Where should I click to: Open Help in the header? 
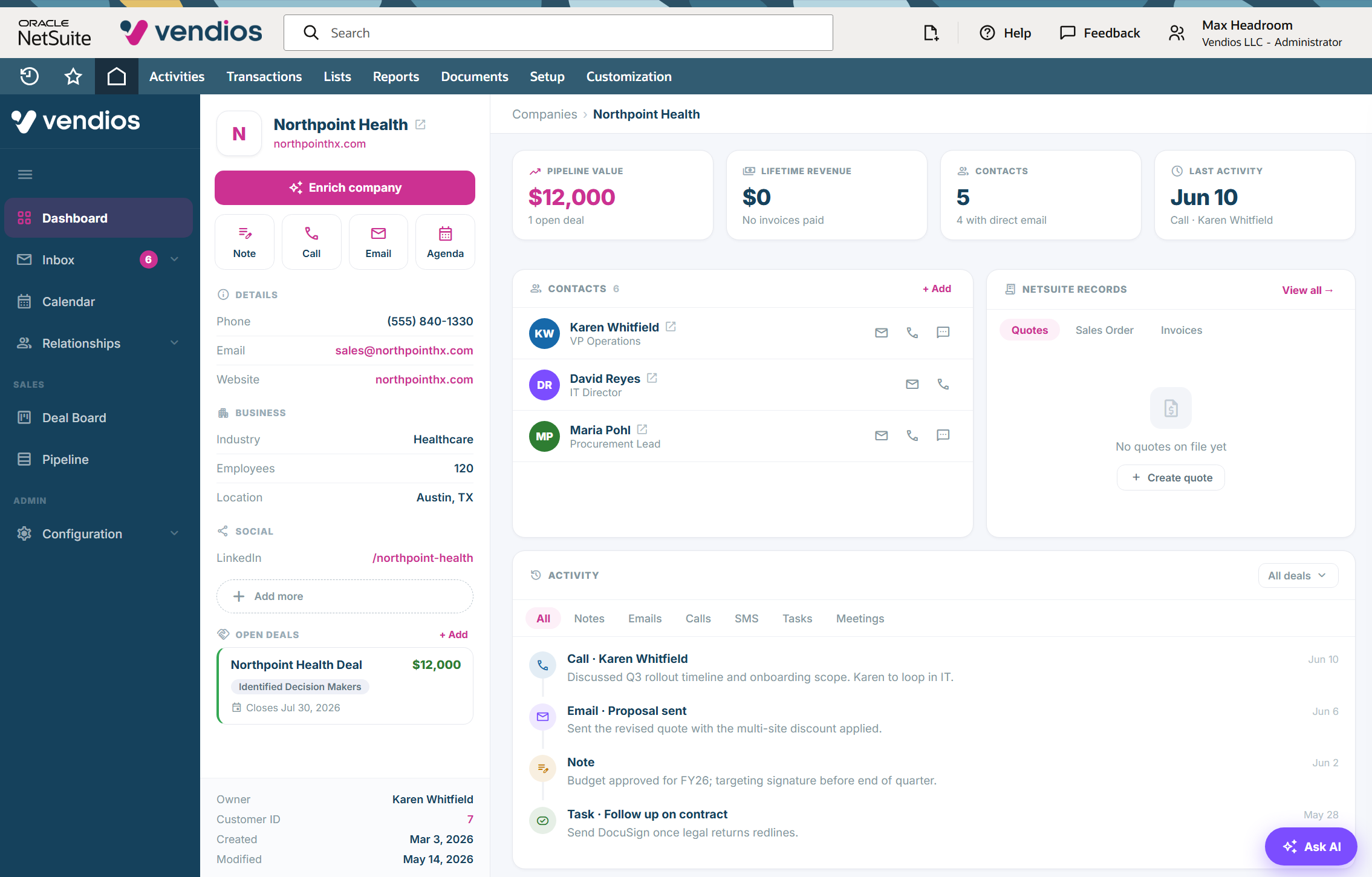coord(1005,33)
